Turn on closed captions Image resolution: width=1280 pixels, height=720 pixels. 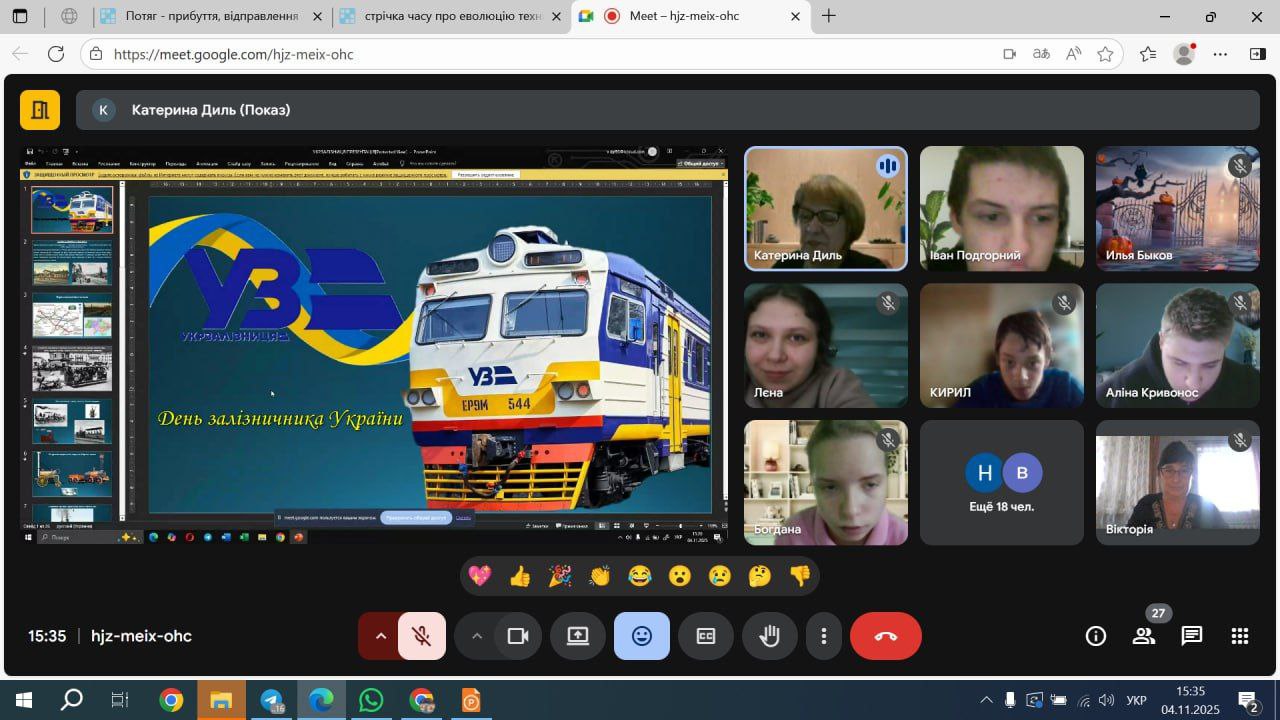[x=706, y=636]
